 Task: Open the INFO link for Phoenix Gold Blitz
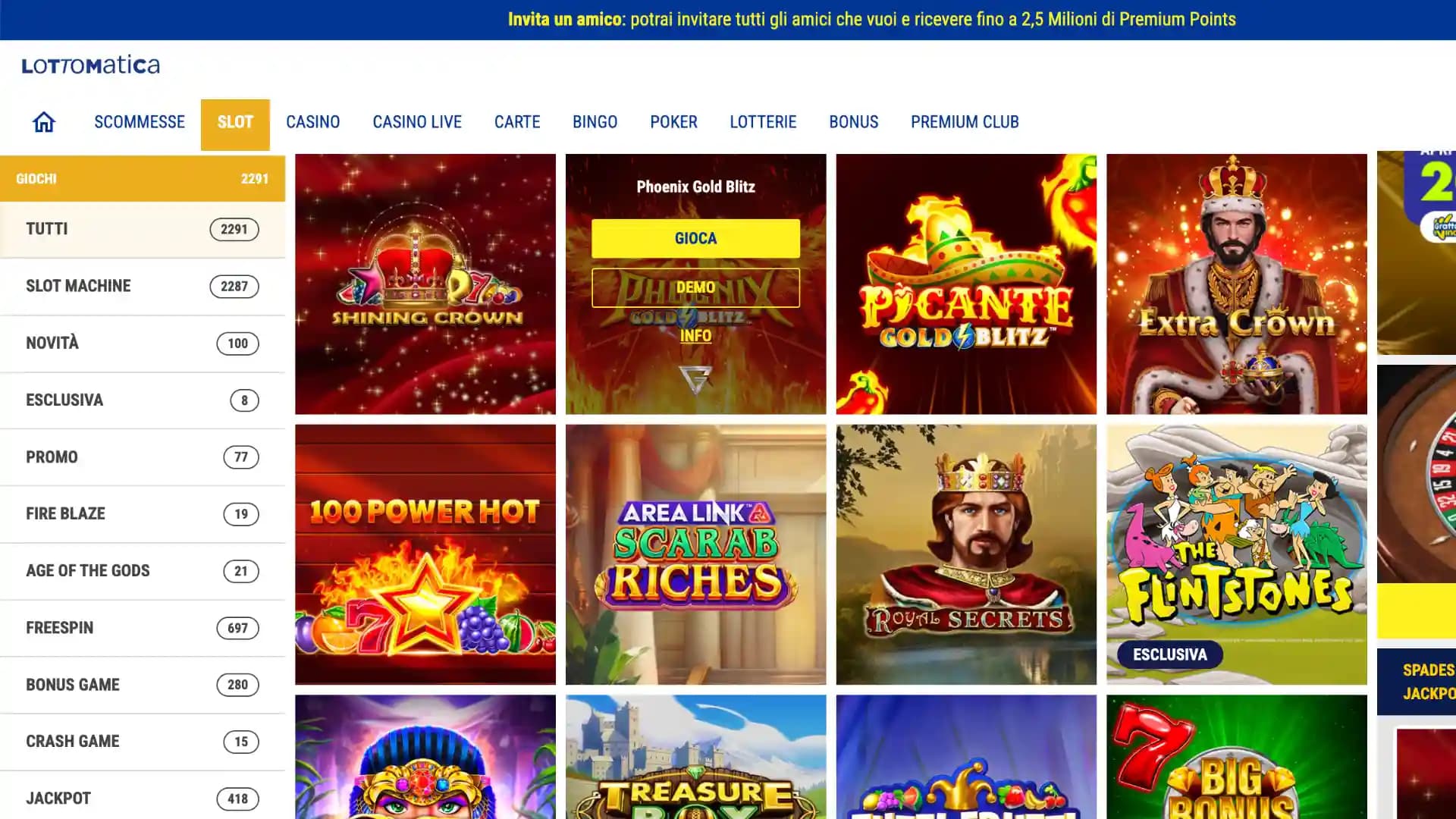pyautogui.click(x=695, y=335)
